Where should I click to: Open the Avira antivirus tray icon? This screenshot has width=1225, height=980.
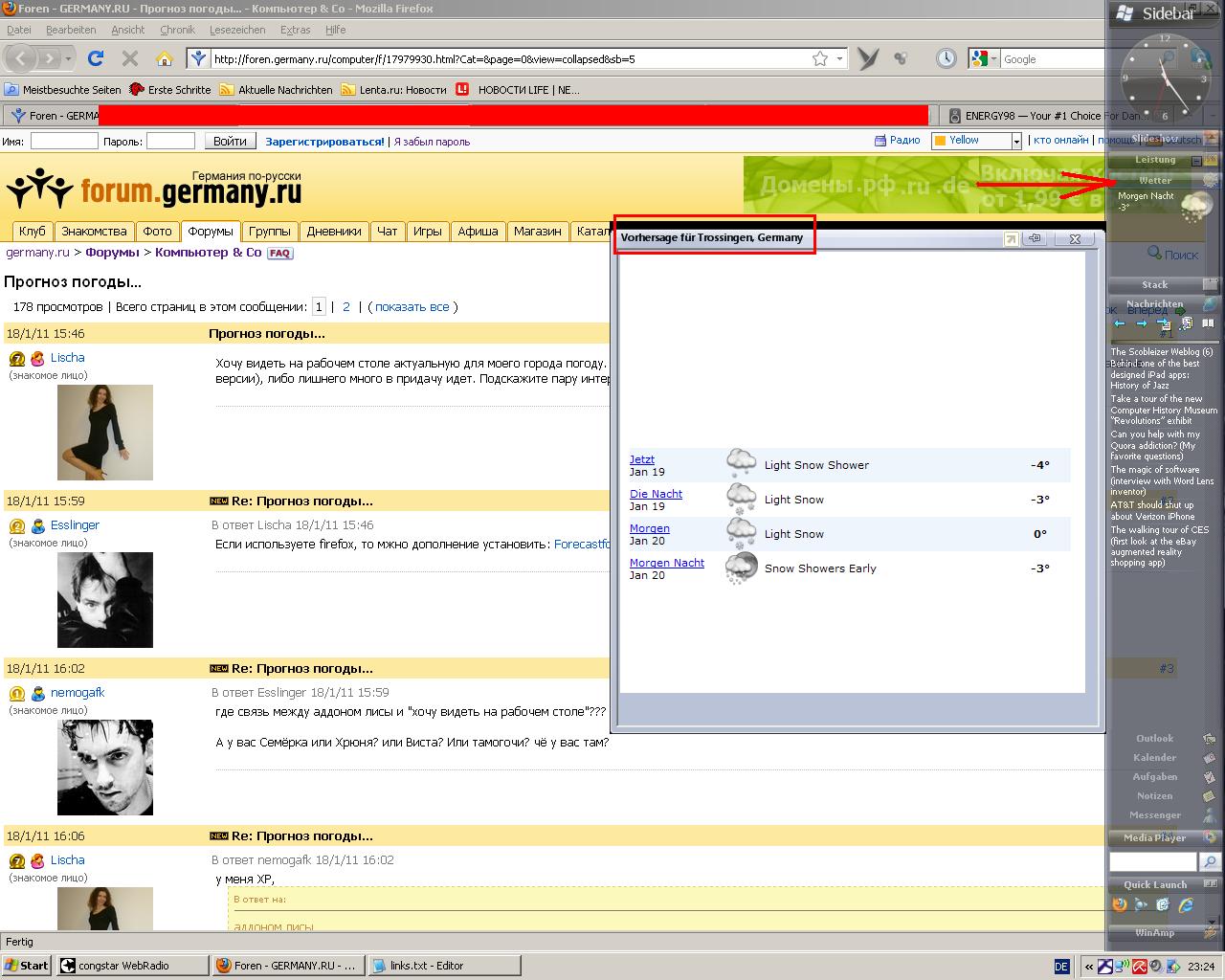[x=1140, y=966]
